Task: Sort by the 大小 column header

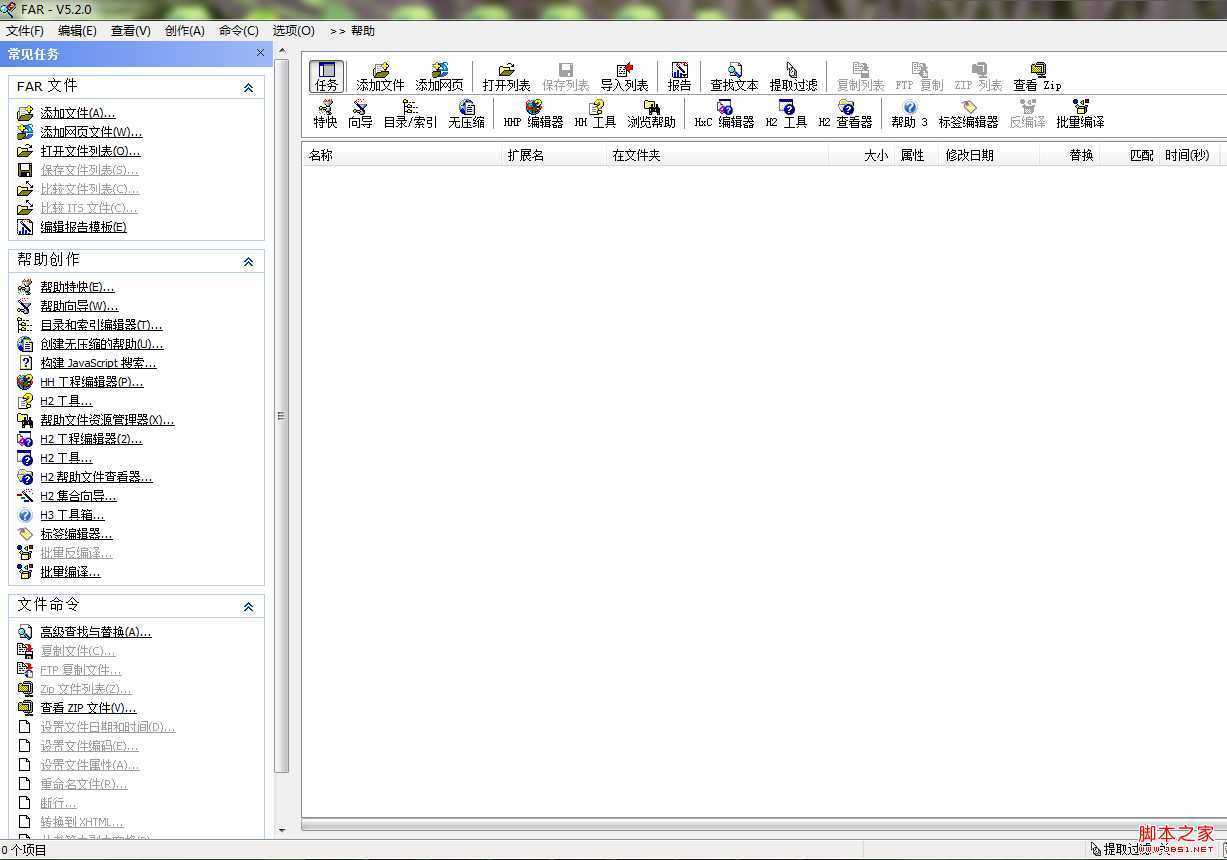Action: (x=861, y=155)
